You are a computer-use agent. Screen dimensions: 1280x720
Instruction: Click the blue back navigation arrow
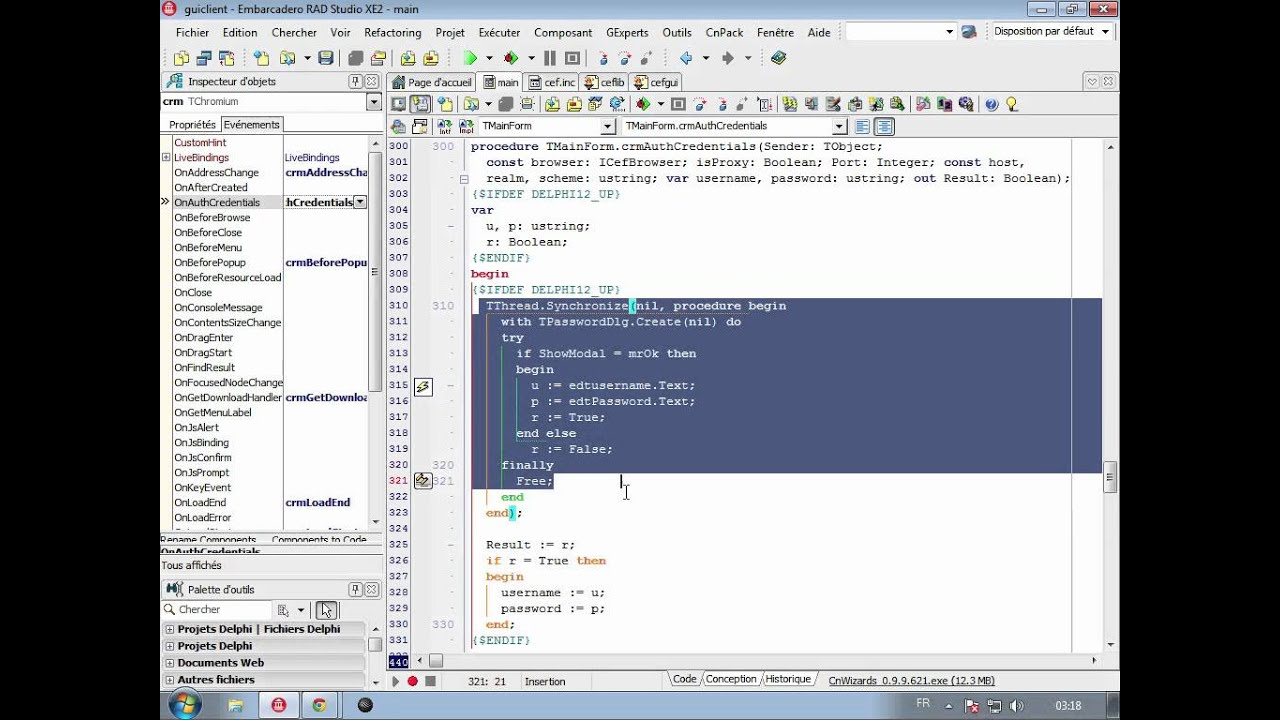[x=686, y=58]
